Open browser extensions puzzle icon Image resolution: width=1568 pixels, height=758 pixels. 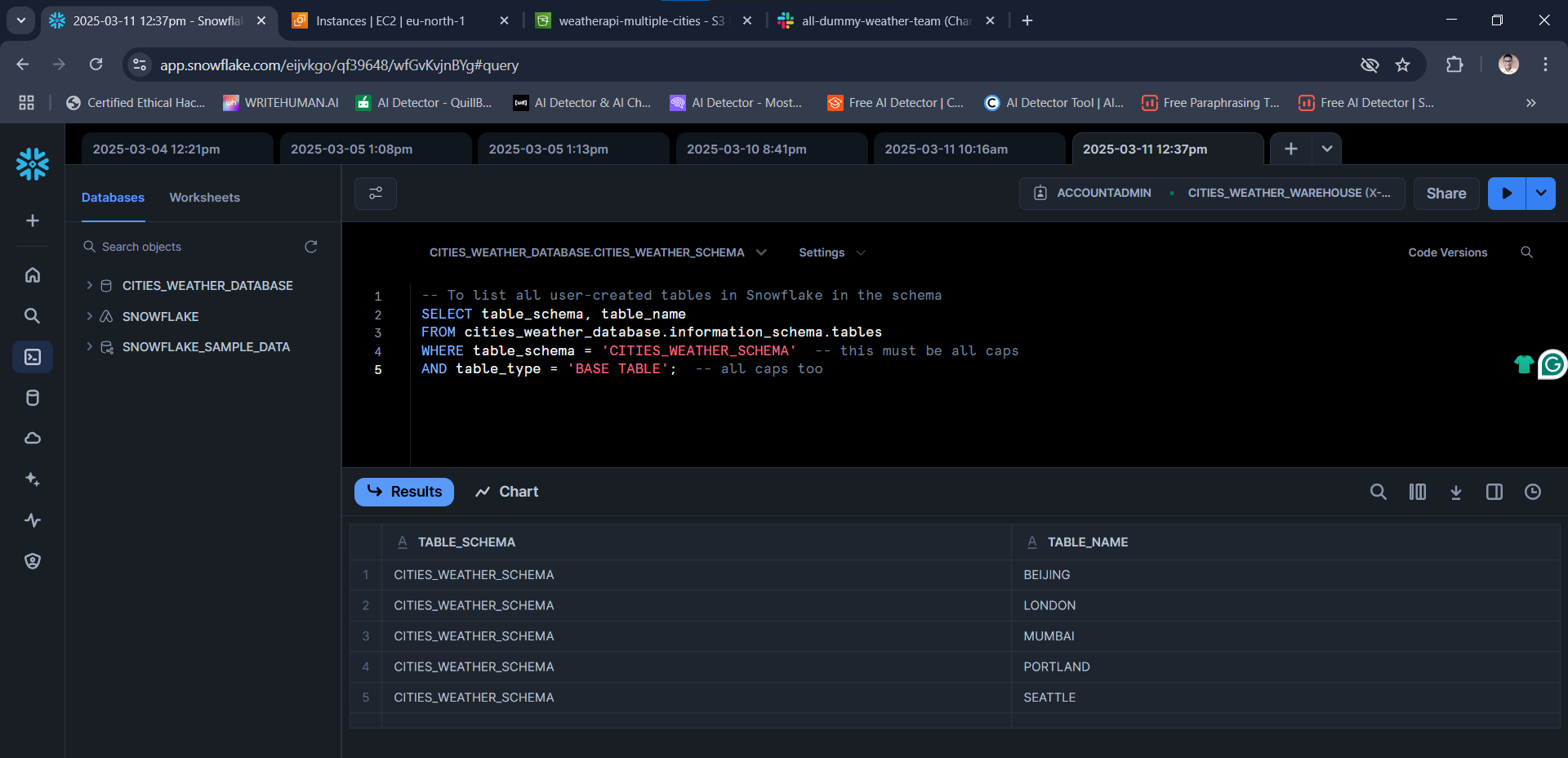click(x=1454, y=65)
